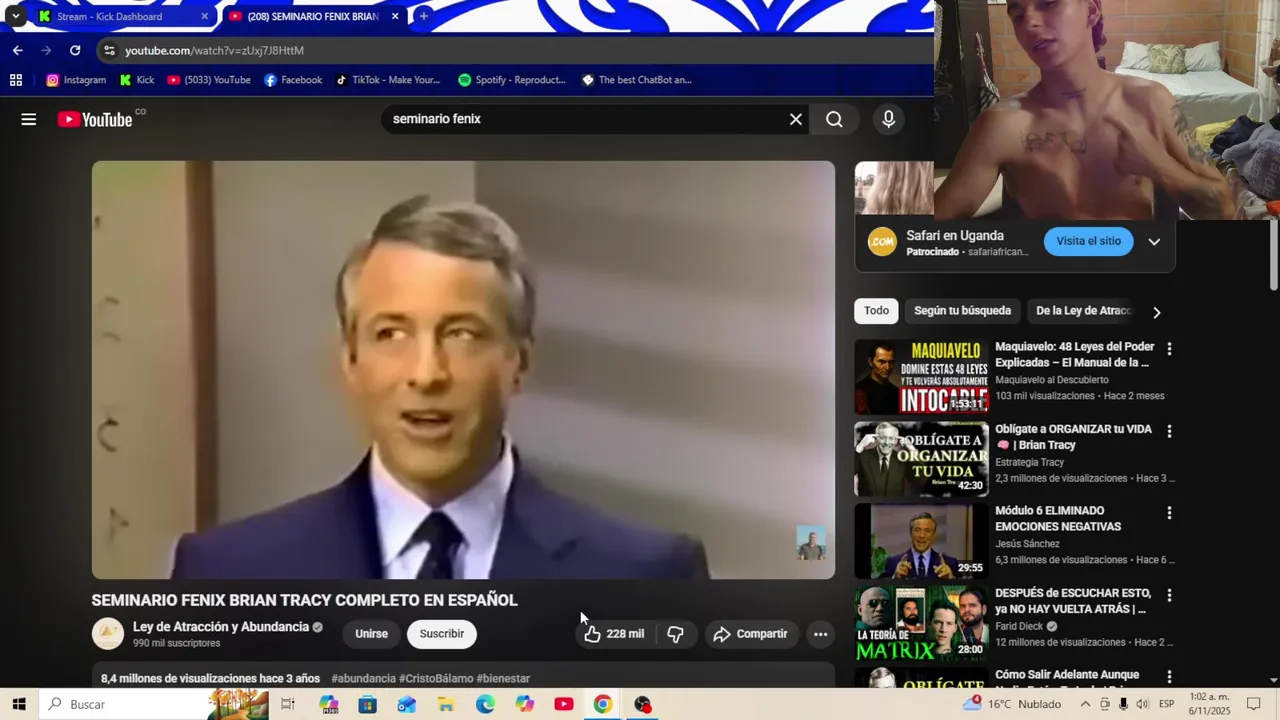Open the Spotify - Reproduct bookmark
The height and width of the screenshot is (720, 1280).
[x=512, y=80]
